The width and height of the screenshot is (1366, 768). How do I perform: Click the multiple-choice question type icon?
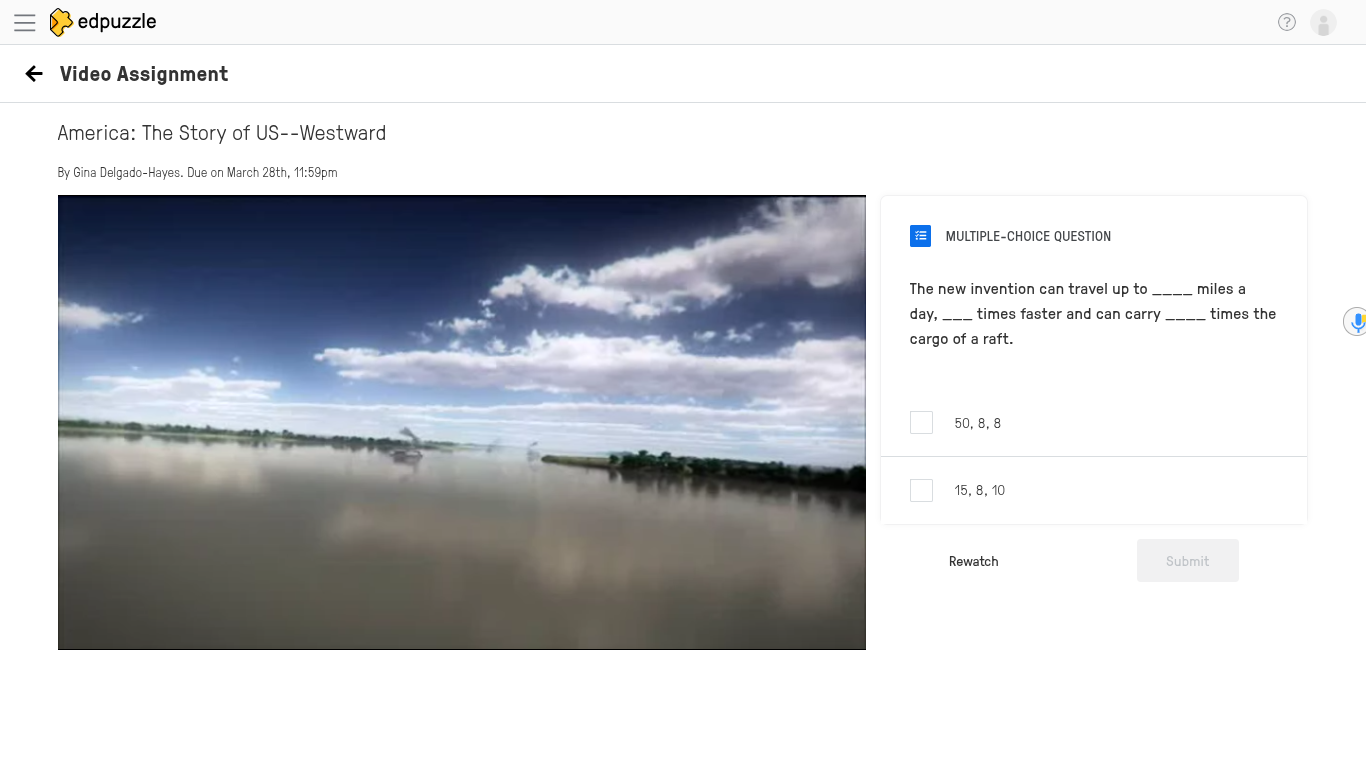[x=920, y=236]
